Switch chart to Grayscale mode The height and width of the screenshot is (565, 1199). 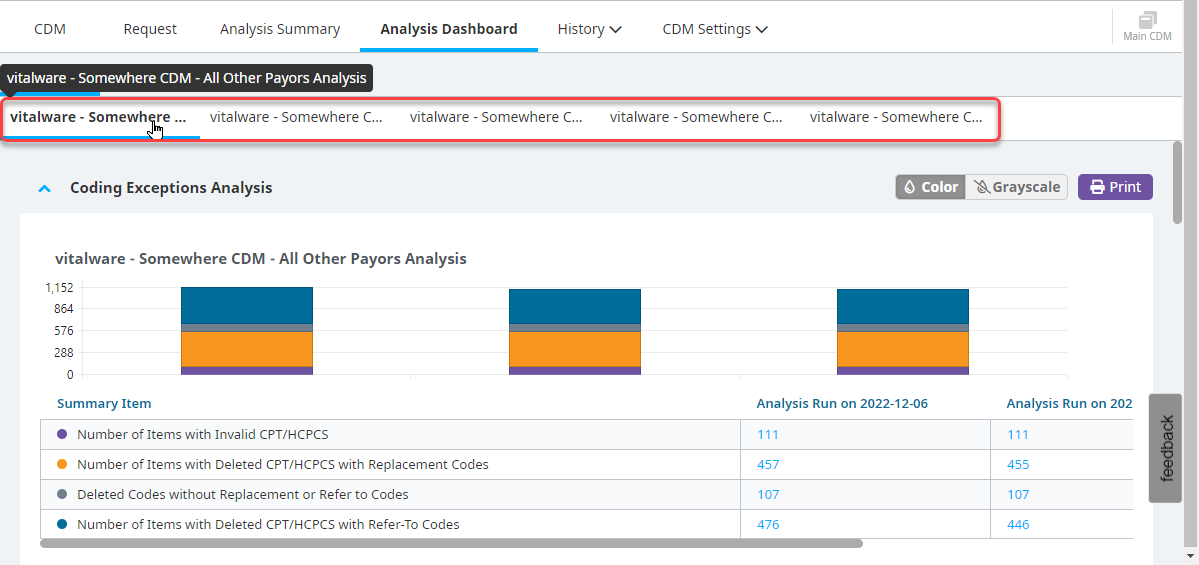(1016, 187)
